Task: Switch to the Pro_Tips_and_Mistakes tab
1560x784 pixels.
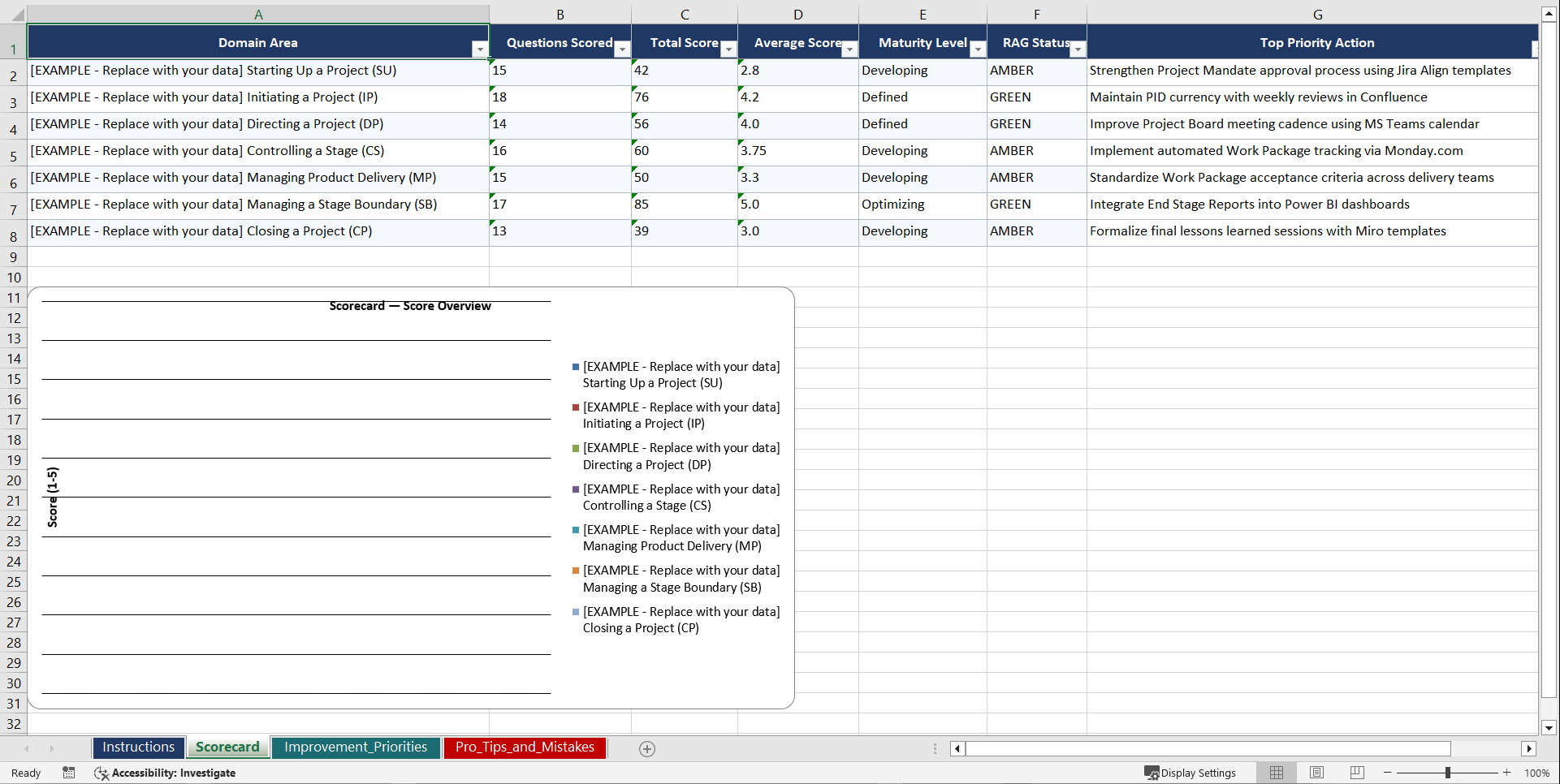Action: click(524, 747)
